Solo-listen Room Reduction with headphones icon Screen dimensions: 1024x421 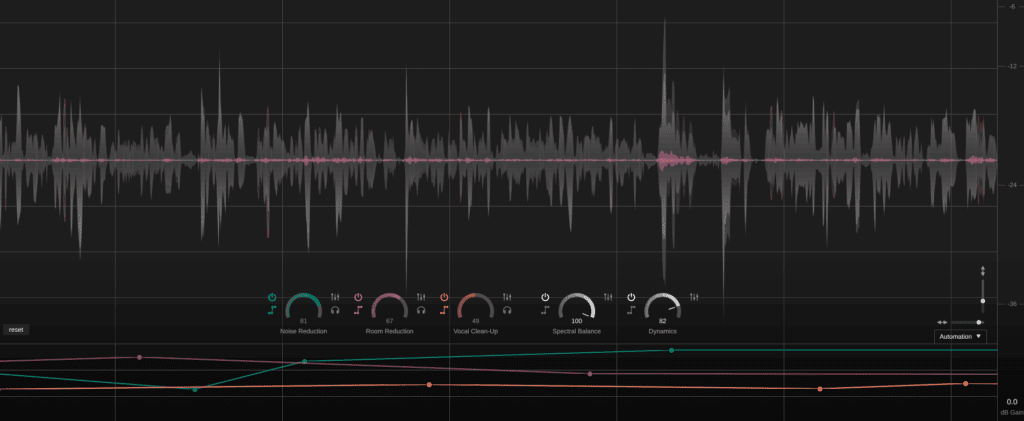(x=421, y=310)
